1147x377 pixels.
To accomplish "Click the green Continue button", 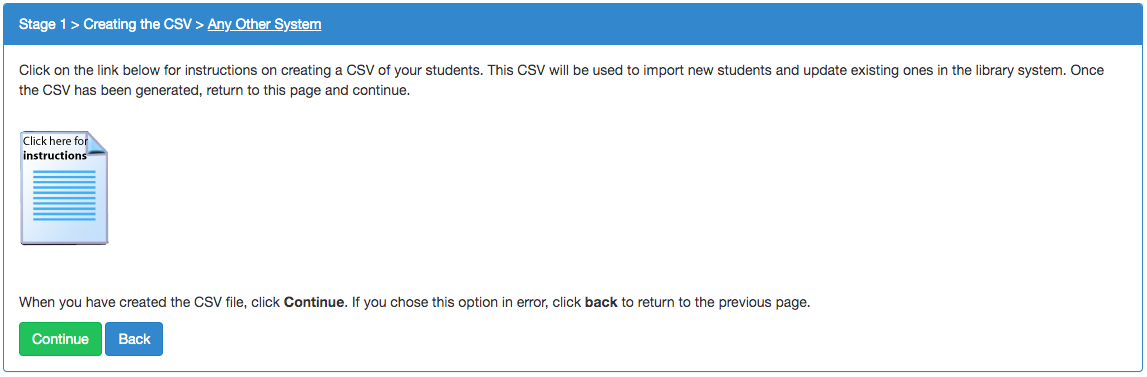I will point(61,339).
